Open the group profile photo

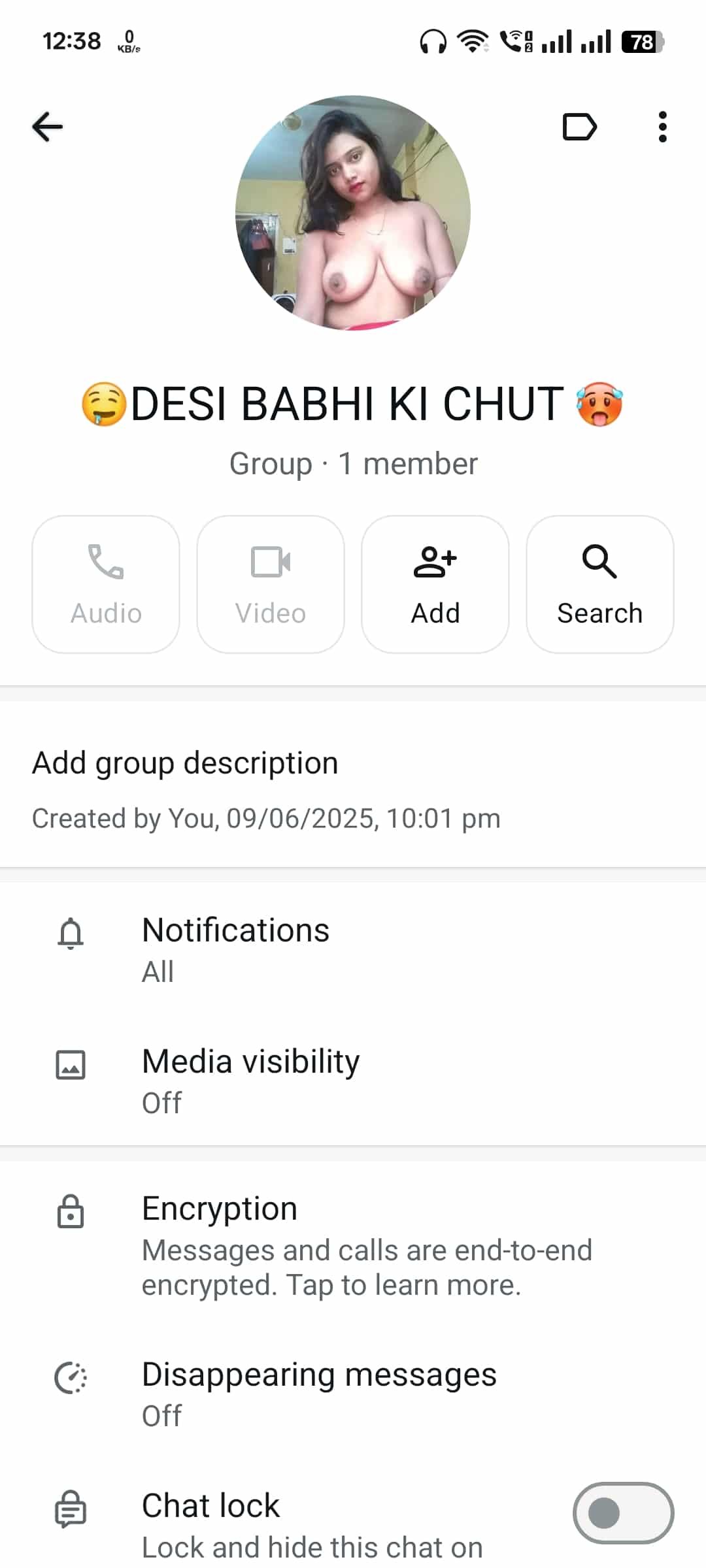click(353, 213)
